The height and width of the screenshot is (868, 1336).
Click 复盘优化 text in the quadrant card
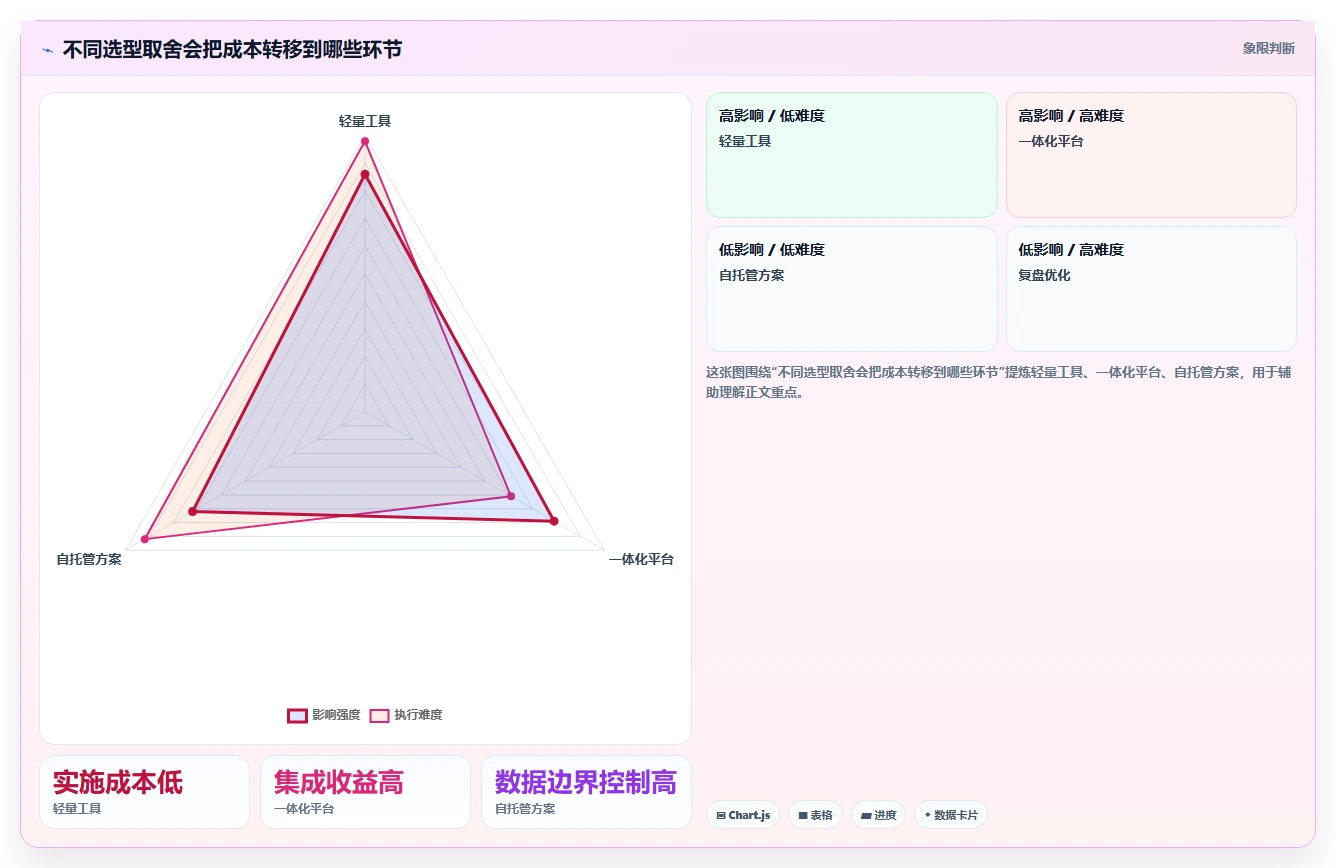(x=1044, y=275)
